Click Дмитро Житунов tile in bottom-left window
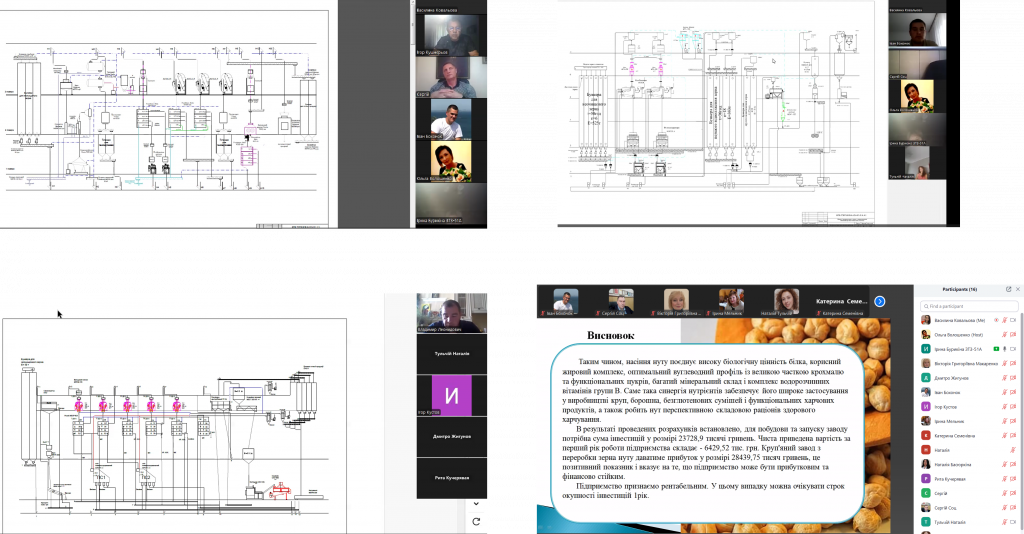This screenshot has height=534, width=1024. (x=452, y=437)
